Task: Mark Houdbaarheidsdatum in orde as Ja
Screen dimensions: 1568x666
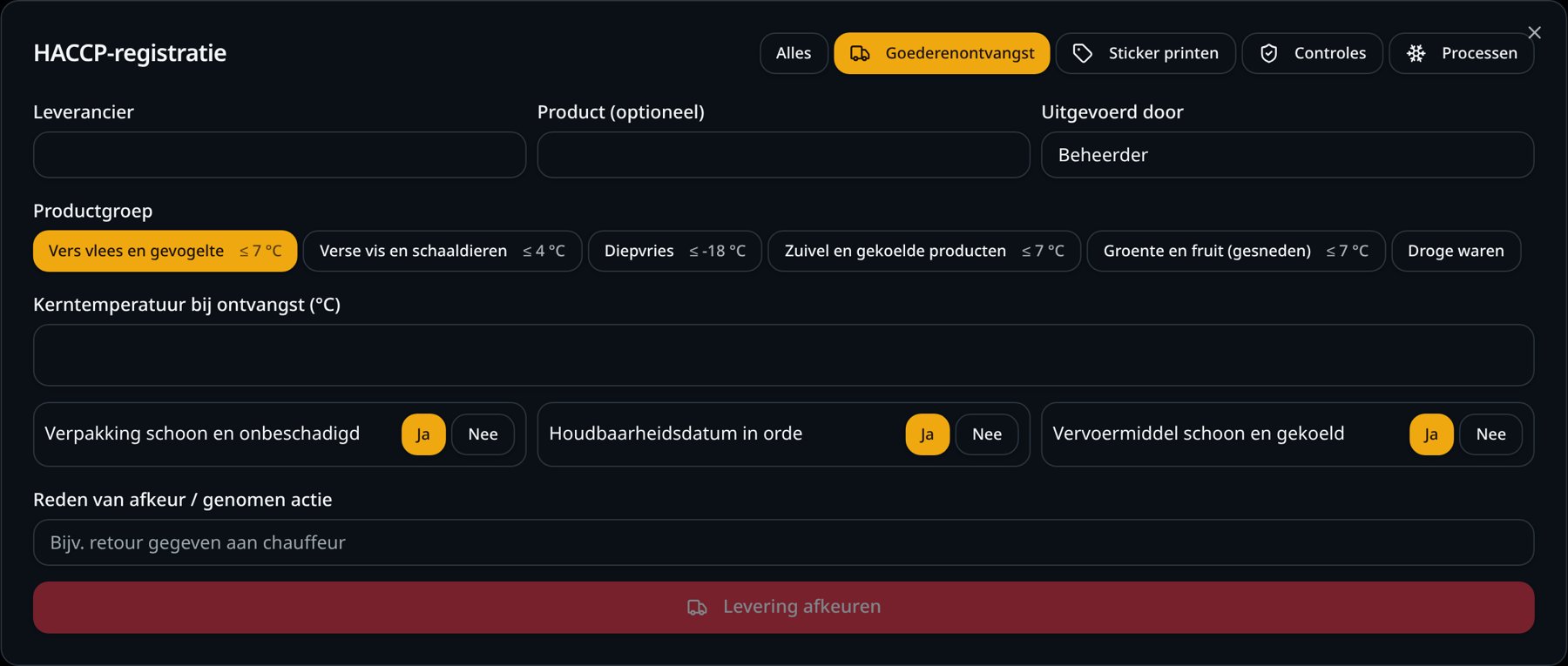Action: pyautogui.click(x=927, y=434)
